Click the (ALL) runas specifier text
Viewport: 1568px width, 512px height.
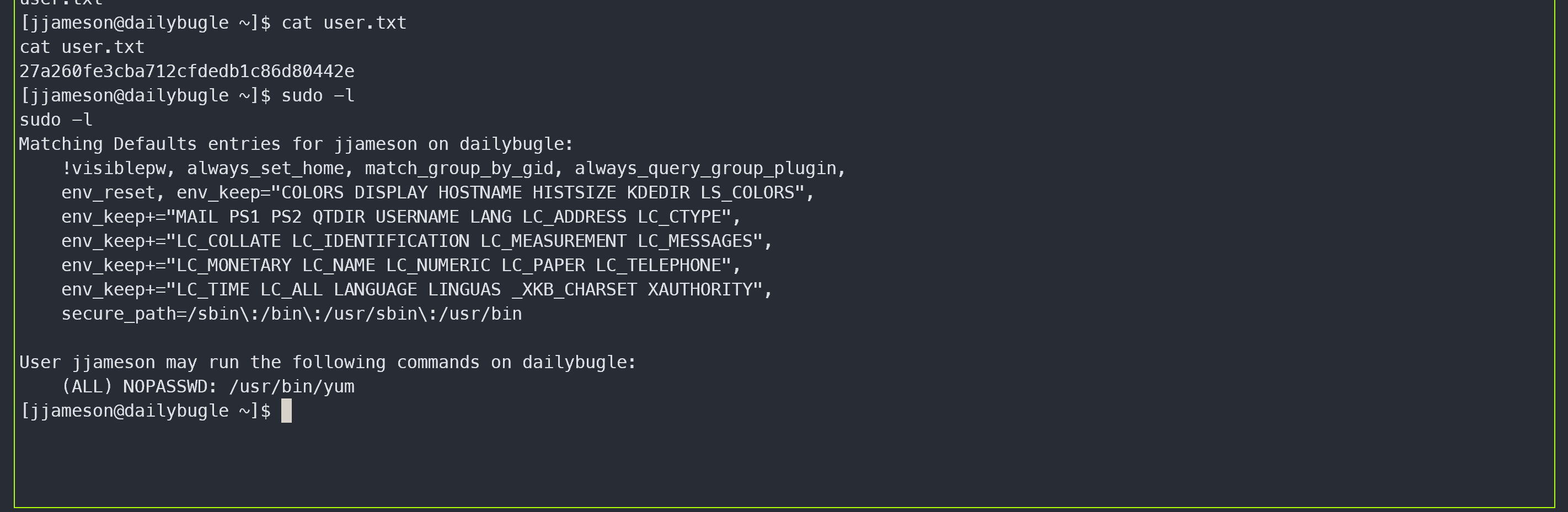point(88,387)
